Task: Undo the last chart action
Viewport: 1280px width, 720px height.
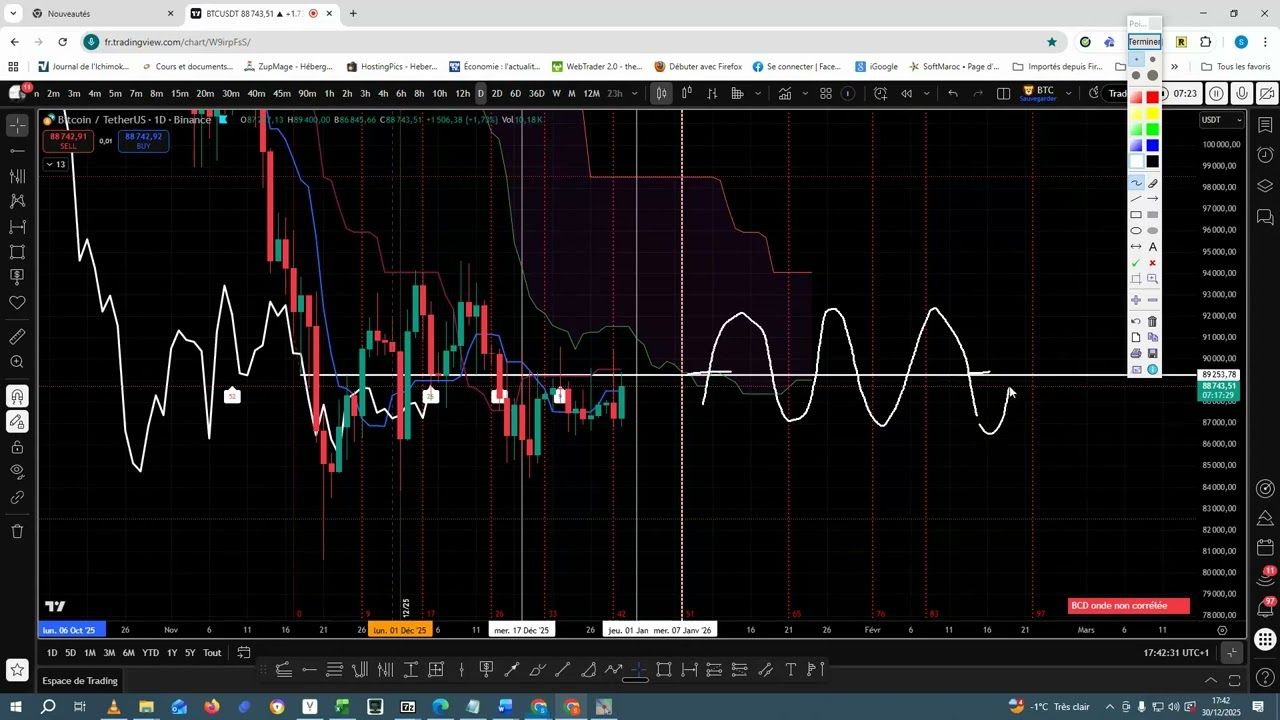Action: click(951, 93)
